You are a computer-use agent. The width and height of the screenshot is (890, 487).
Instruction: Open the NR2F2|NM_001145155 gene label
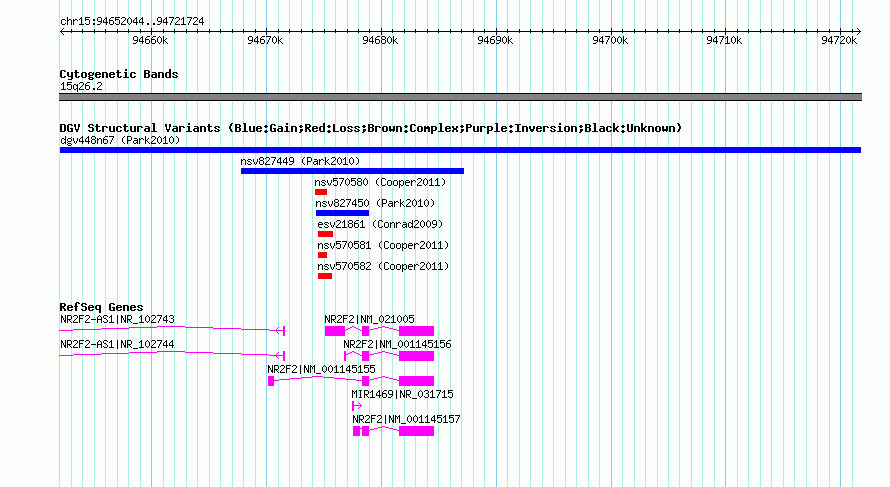coord(321,369)
